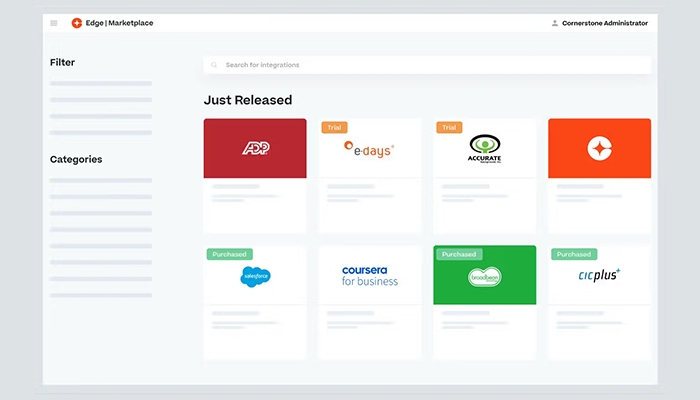Open the green Broadbean integration tile
This screenshot has height=400, width=700.
tap(484, 277)
